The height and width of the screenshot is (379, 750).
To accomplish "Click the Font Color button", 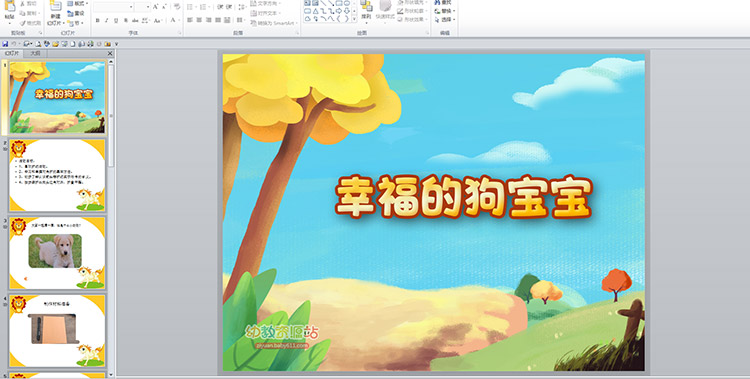I will click(174, 20).
